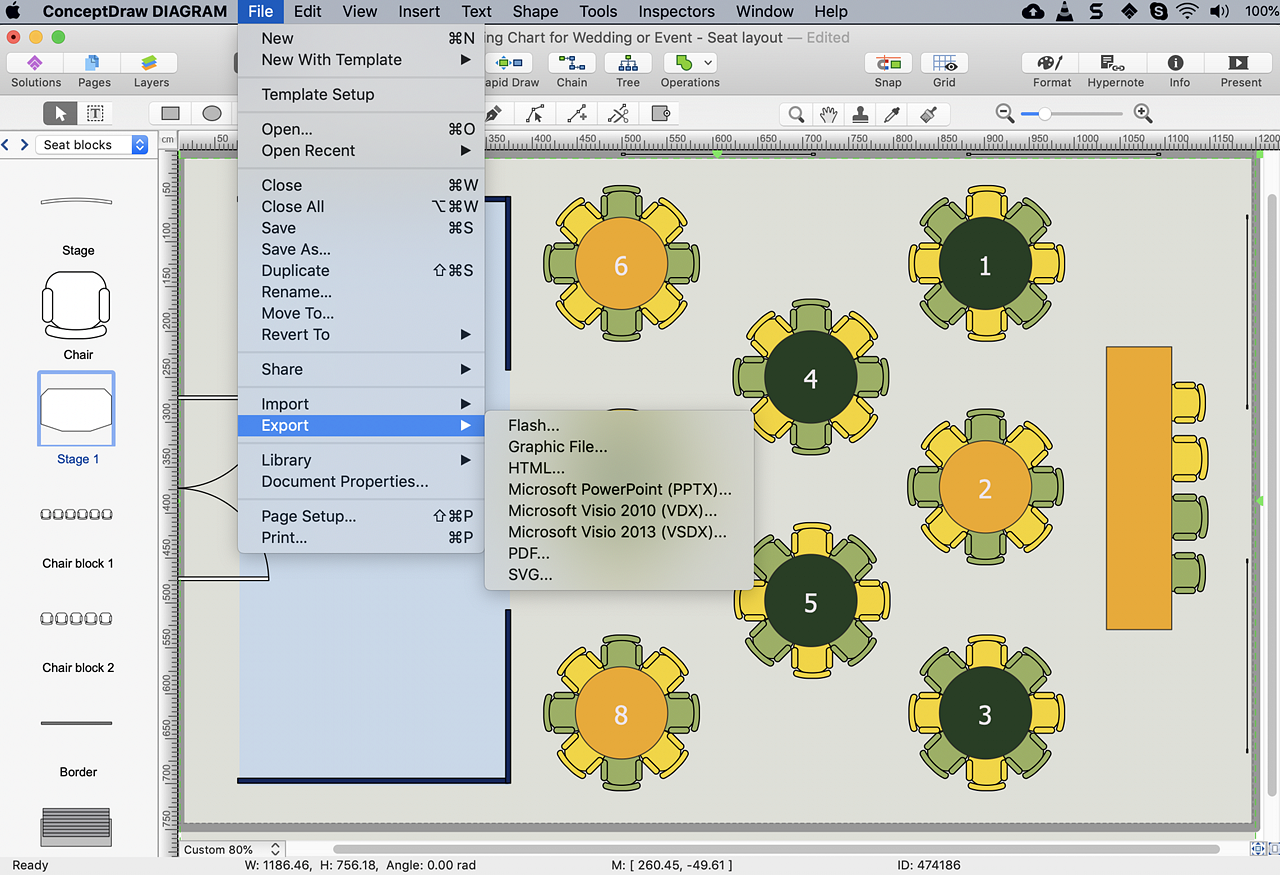Choose Save As from File menu
The image size is (1280, 875).
(x=361, y=249)
